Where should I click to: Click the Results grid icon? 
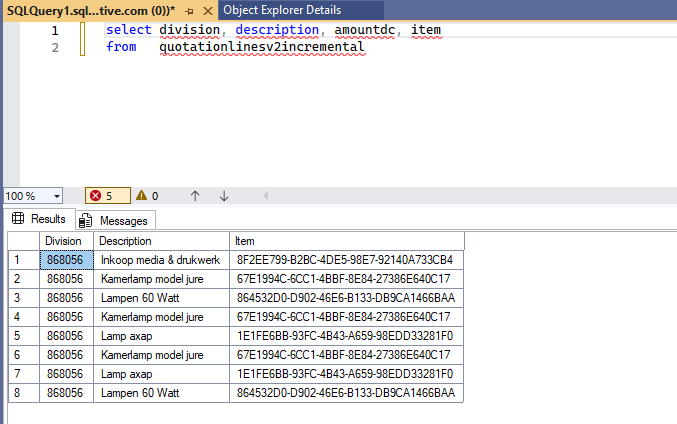18,218
